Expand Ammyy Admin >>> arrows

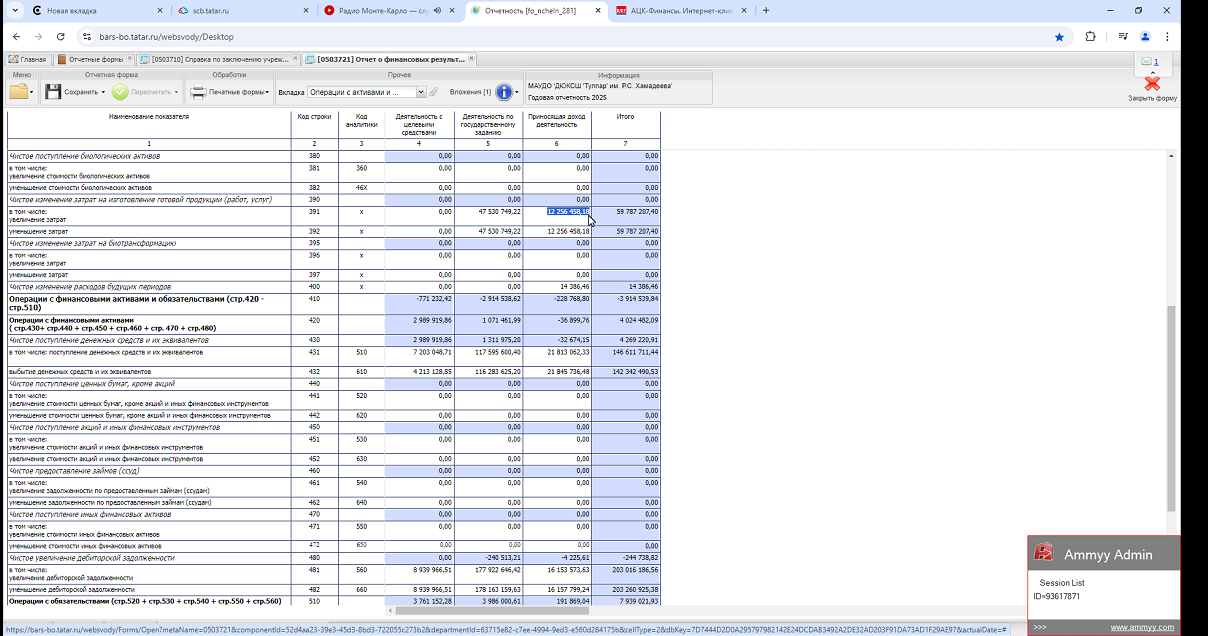(x=1040, y=628)
